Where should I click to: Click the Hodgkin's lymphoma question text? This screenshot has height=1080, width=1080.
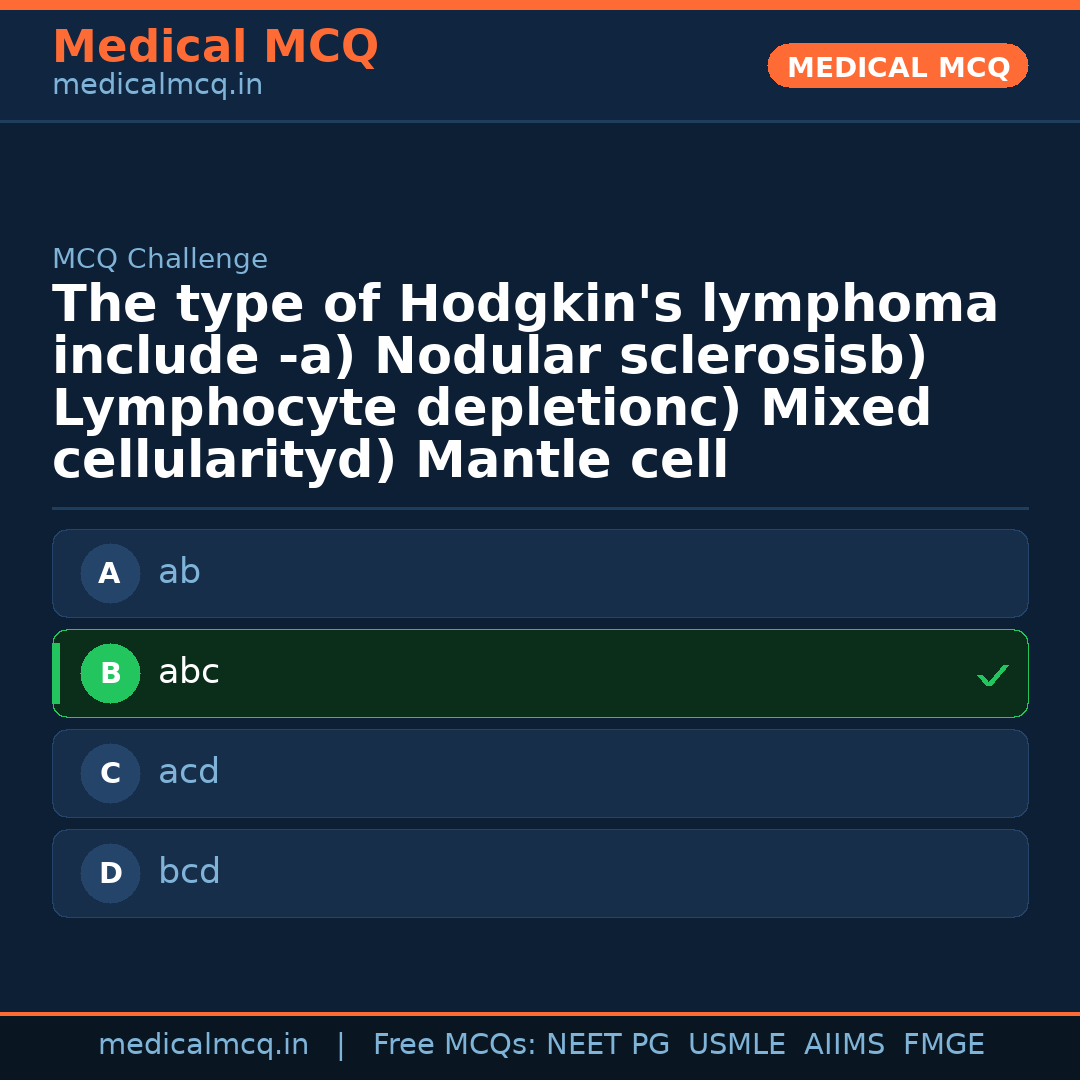(525, 382)
